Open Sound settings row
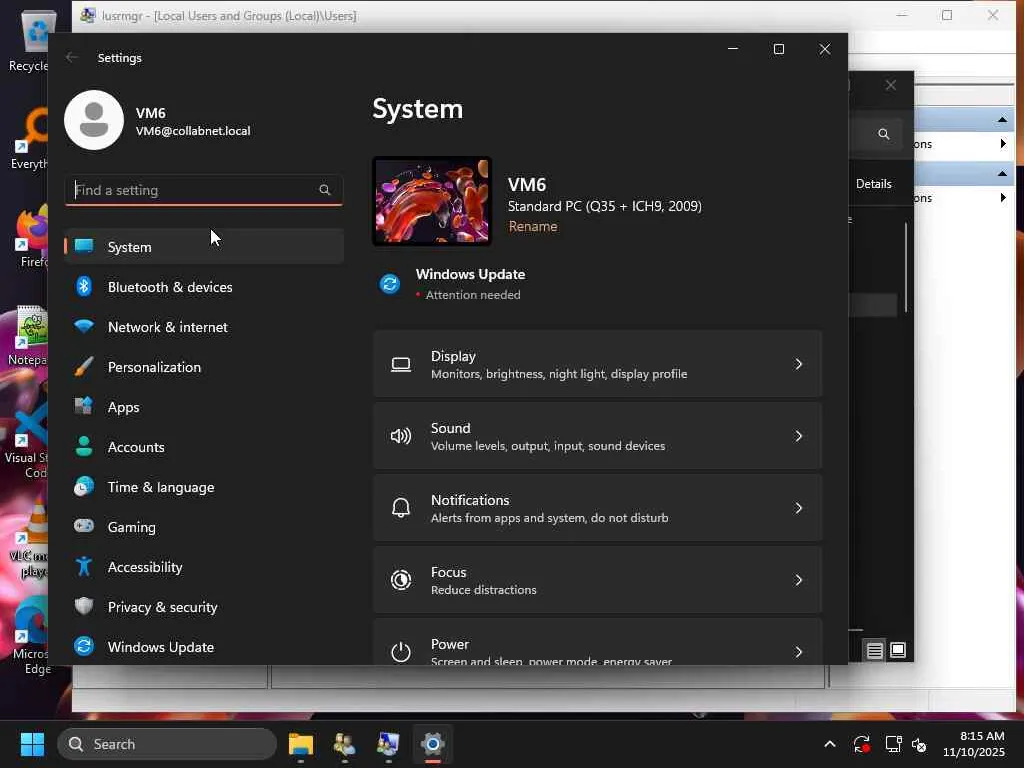 [598, 436]
